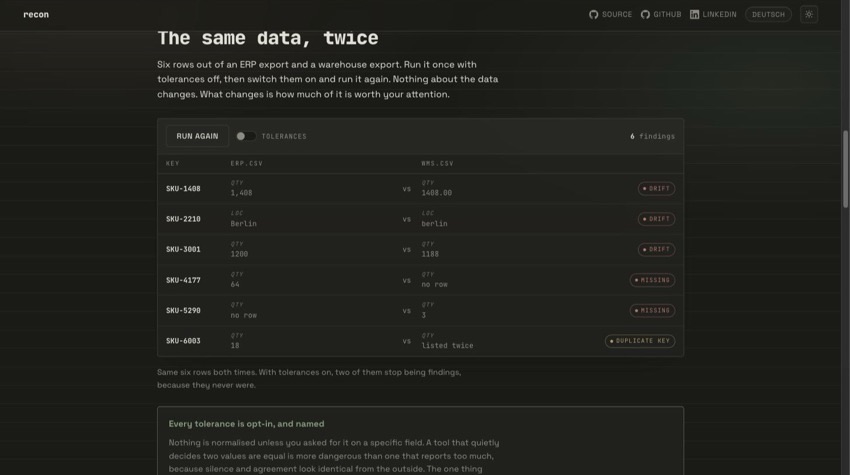Click ERP value 1,408
The width and height of the screenshot is (850, 475).
(241, 193)
